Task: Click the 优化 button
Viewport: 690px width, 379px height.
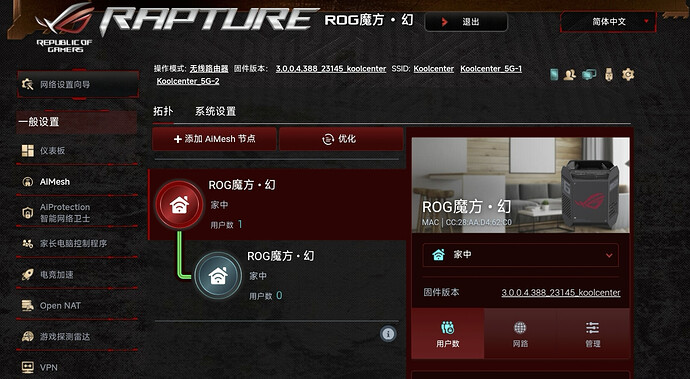Action: coord(341,139)
